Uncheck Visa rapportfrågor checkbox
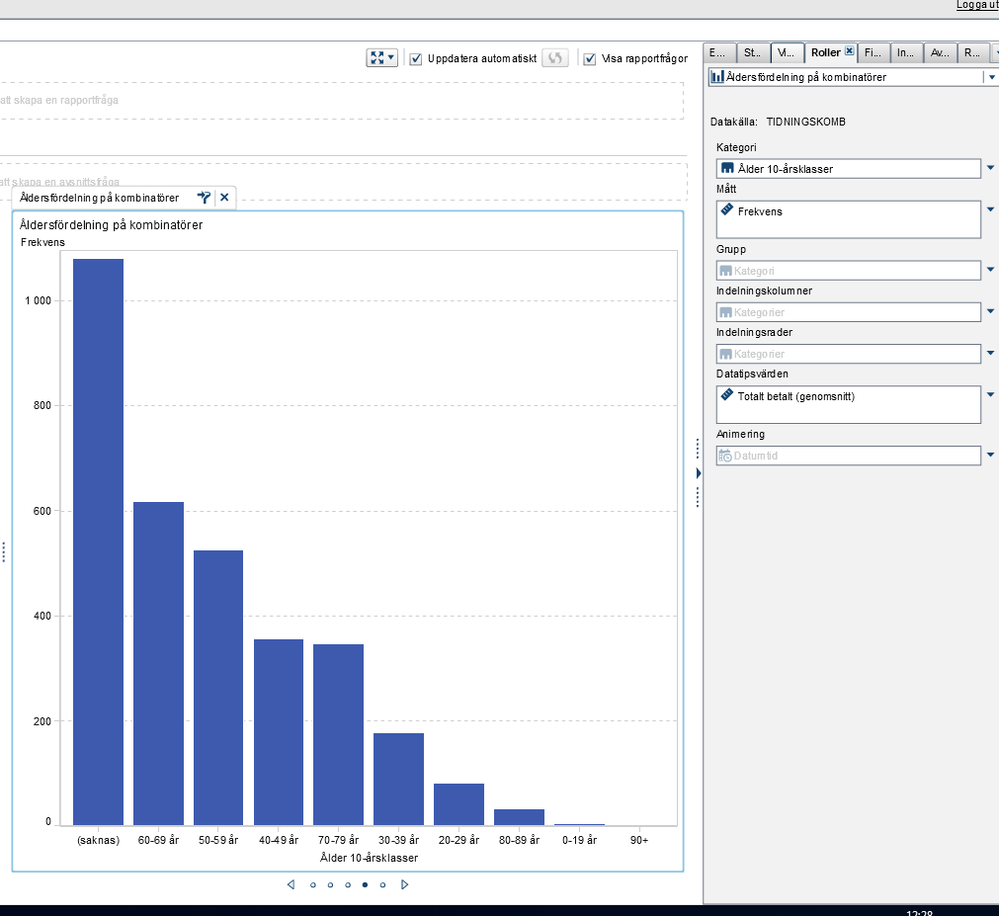The height and width of the screenshot is (916, 999). pos(590,59)
